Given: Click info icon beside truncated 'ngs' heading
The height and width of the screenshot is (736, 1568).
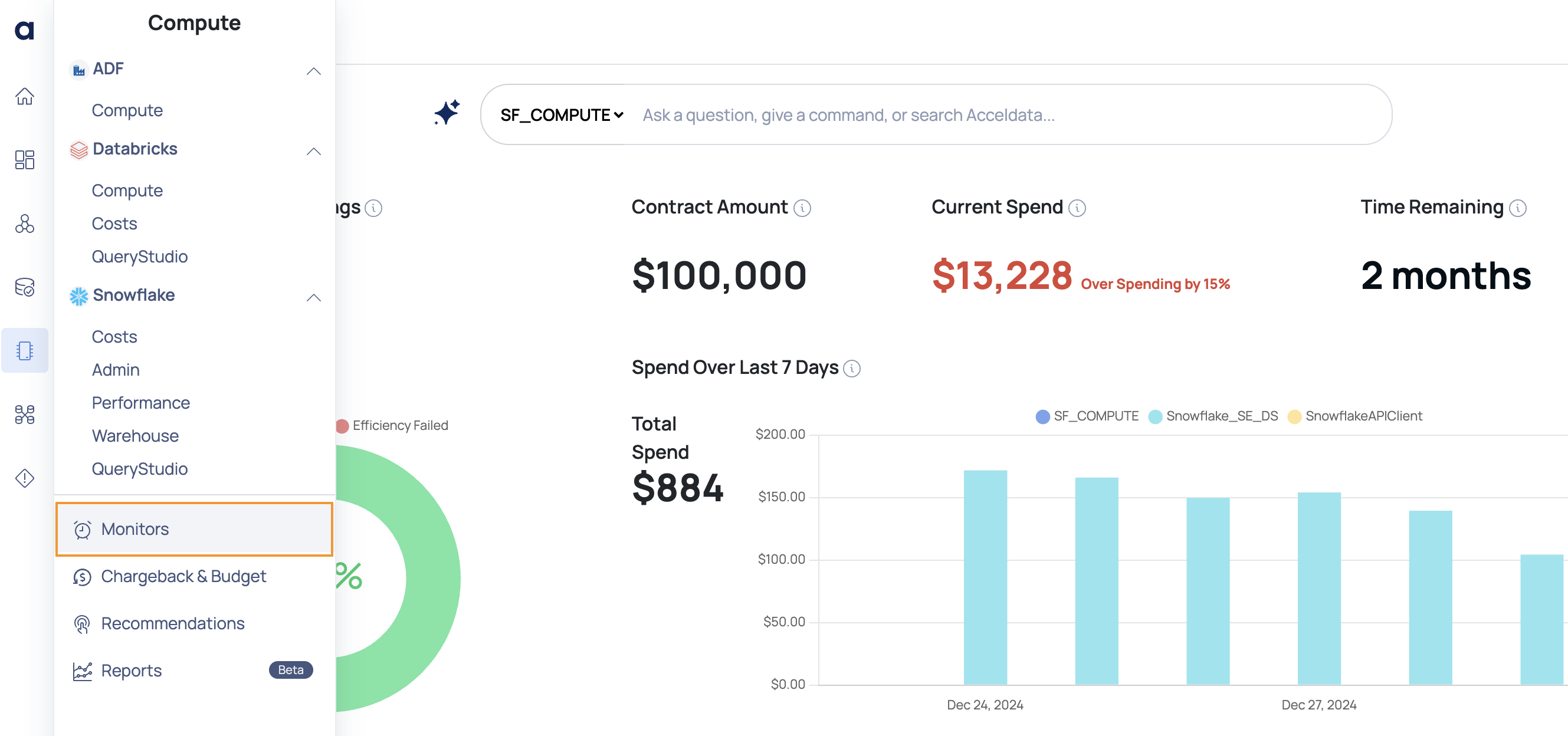Looking at the screenshot, I should pos(373,208).
